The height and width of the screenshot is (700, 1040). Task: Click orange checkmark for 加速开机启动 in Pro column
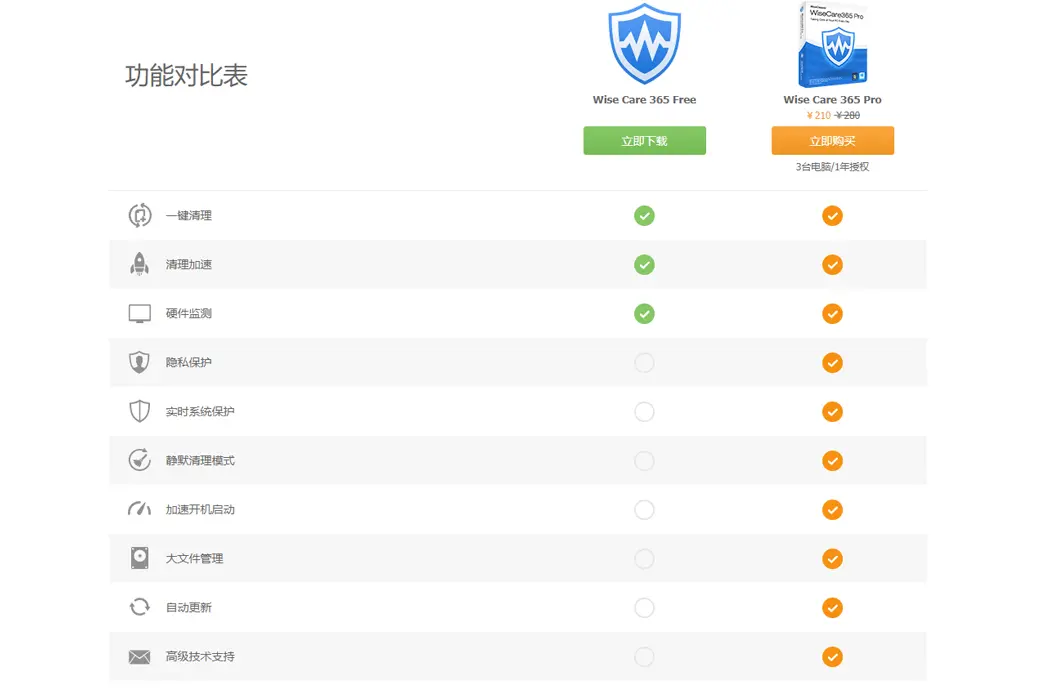(832, 510)
